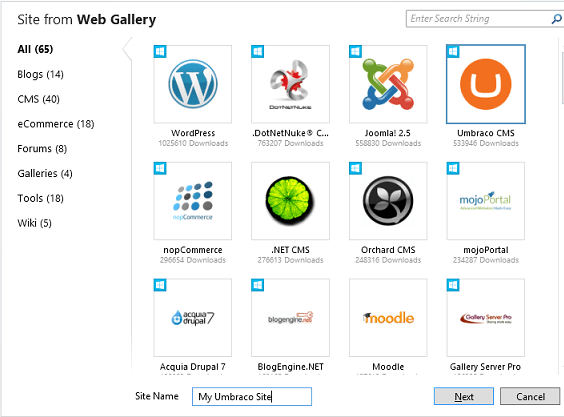Select the BlogEngine.NET tile

[290, 318]
